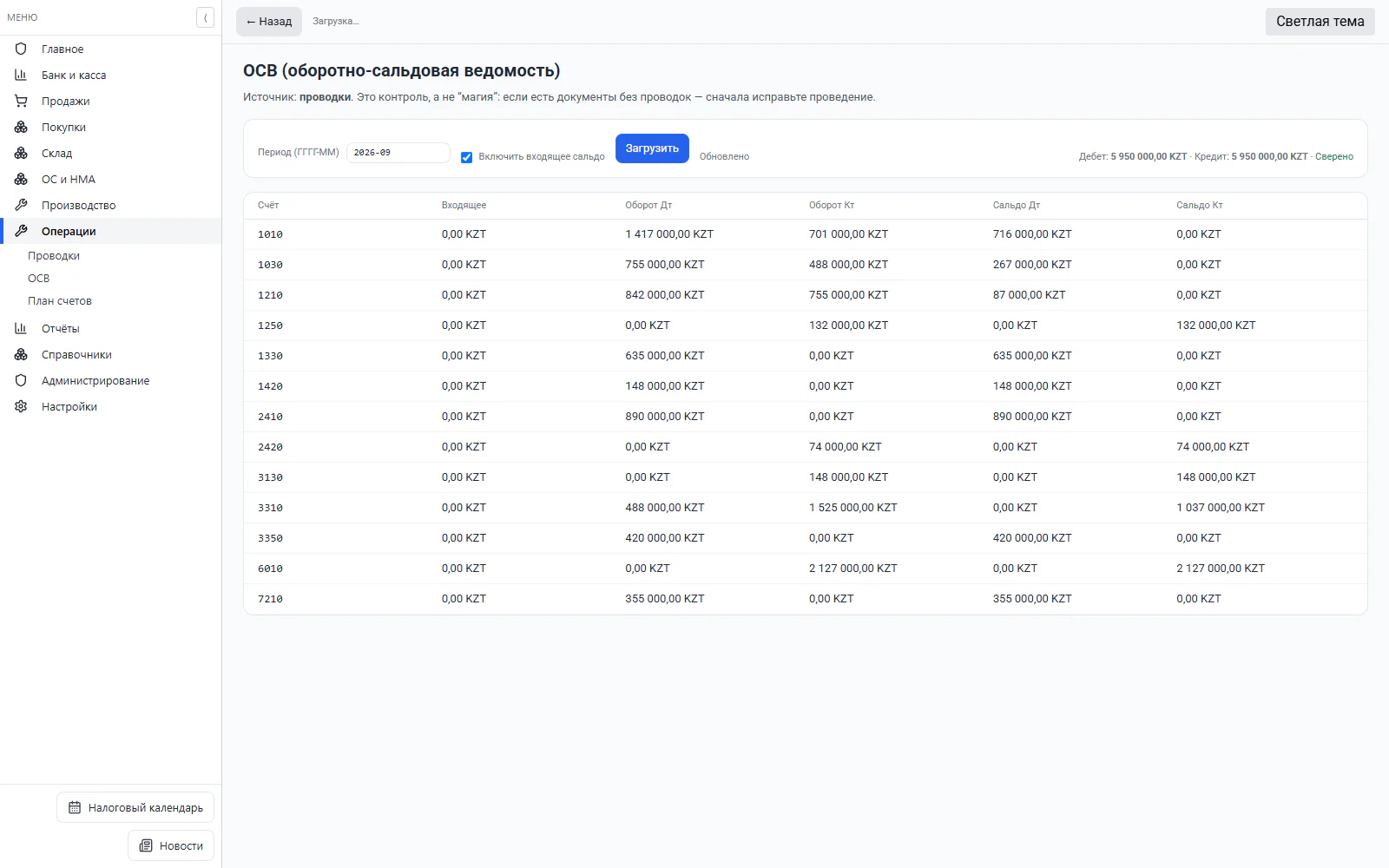This screenshot has width=1389, height=868.
Task: Select account 1010 in the table
Action: point(270,234)
